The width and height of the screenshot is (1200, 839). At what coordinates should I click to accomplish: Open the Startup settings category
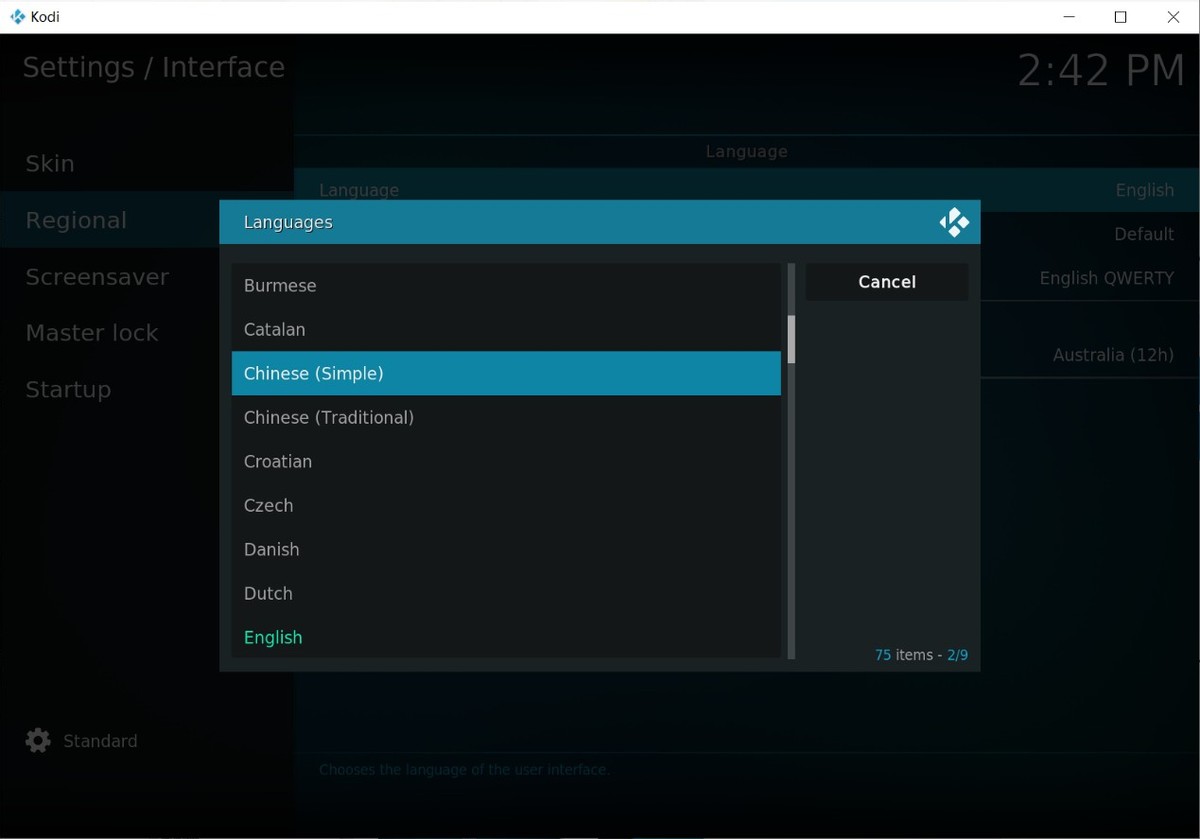pos(147,389)
